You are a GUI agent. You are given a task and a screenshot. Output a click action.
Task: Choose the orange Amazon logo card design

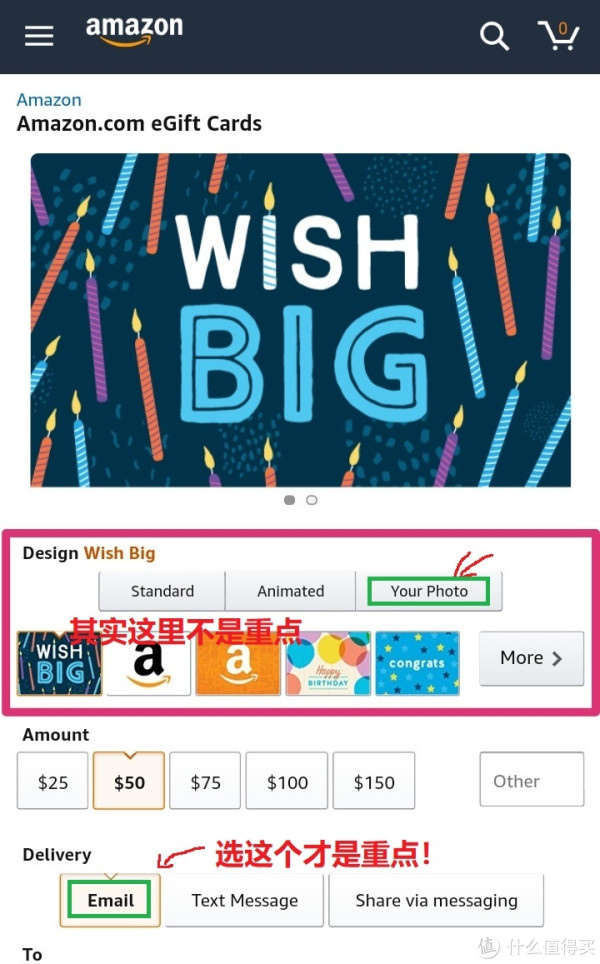(x=238, y=663)
